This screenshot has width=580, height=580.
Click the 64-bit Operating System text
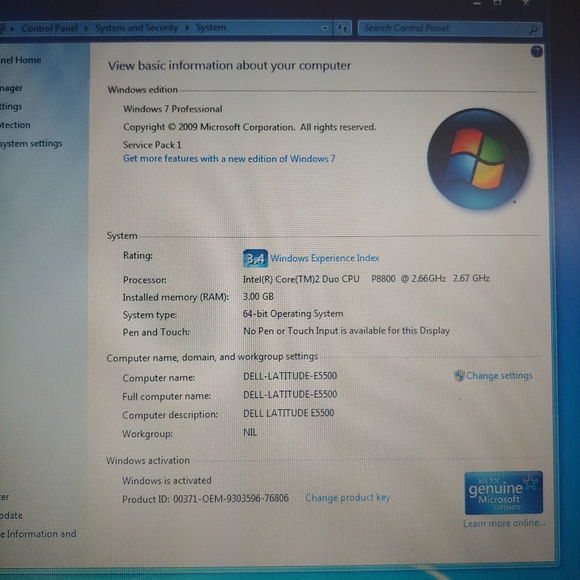(293, 314)
